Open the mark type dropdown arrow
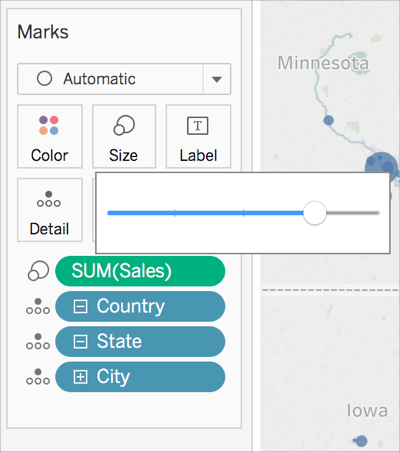 [217, 79]
